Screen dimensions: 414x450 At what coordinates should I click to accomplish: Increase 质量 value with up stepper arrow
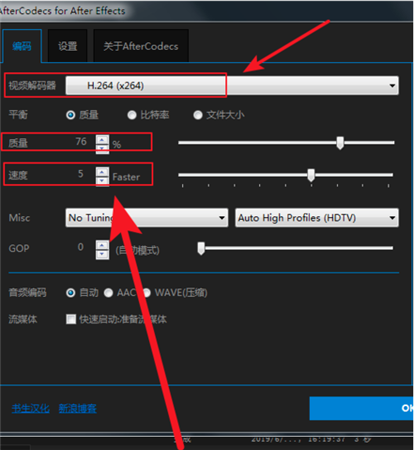(102, 140)
